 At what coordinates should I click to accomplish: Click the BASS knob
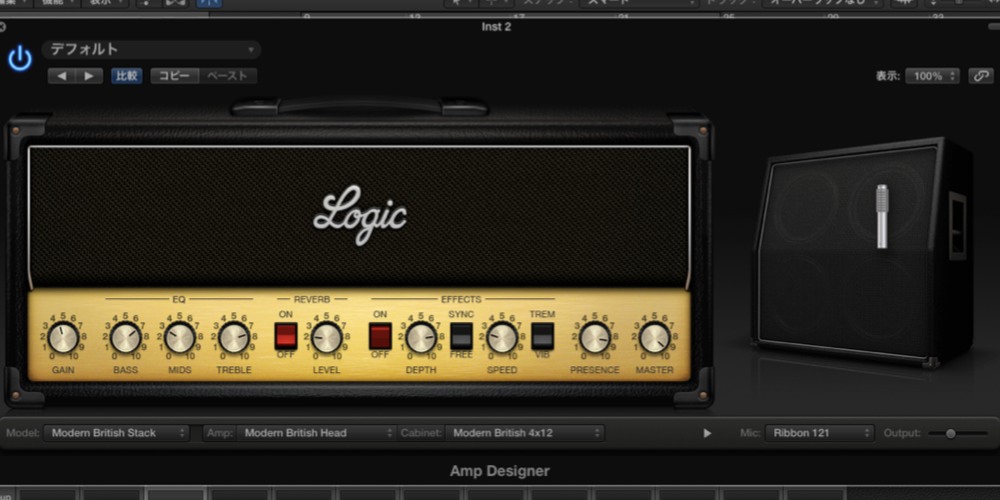126,337
